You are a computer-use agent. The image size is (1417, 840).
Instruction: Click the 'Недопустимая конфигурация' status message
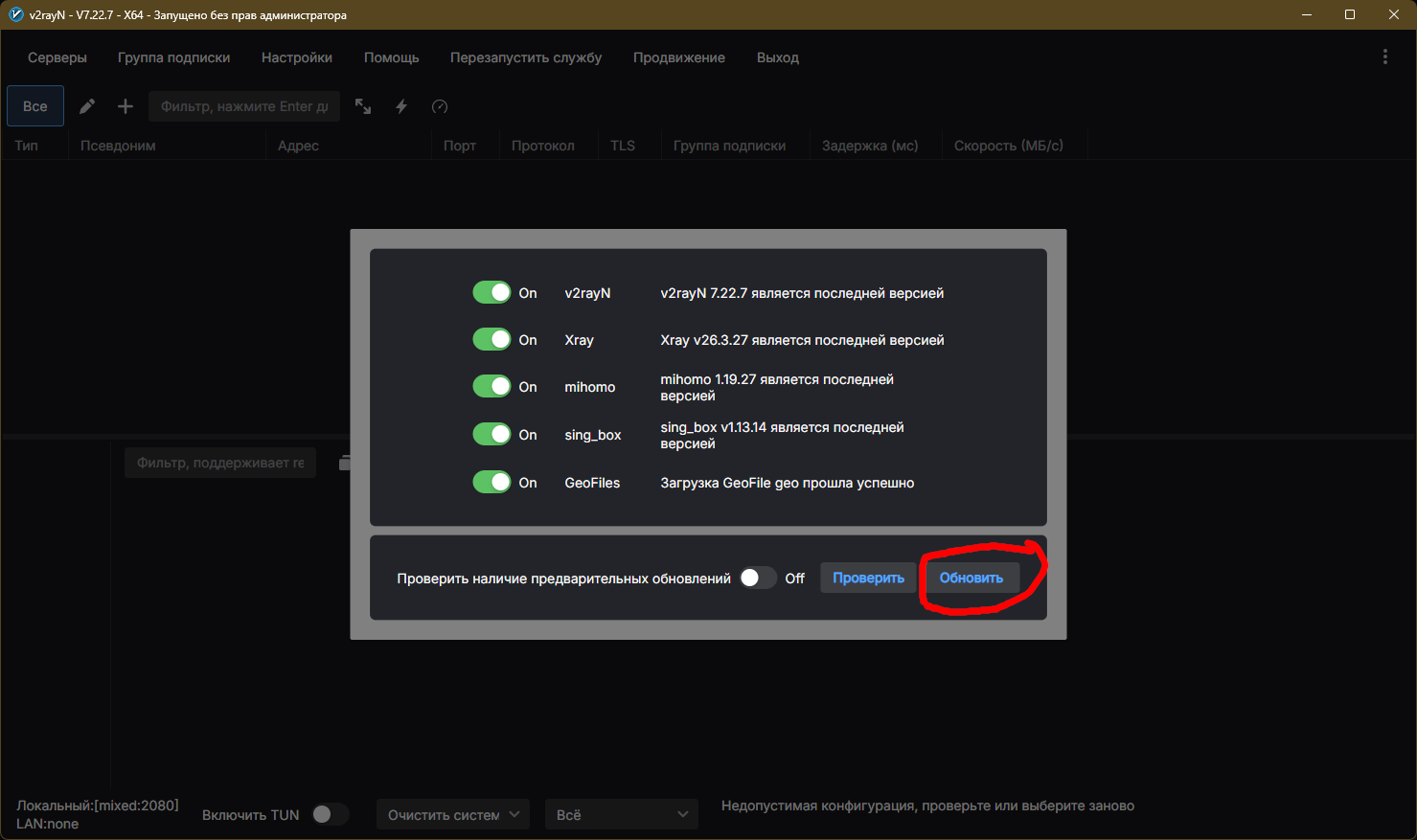point(927,806)
